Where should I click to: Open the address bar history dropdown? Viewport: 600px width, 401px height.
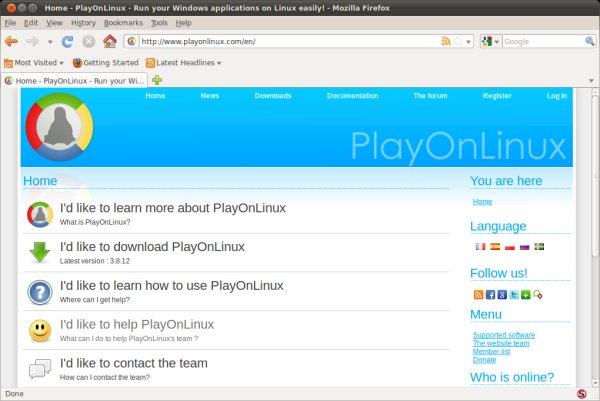click(x=468, y=42)
